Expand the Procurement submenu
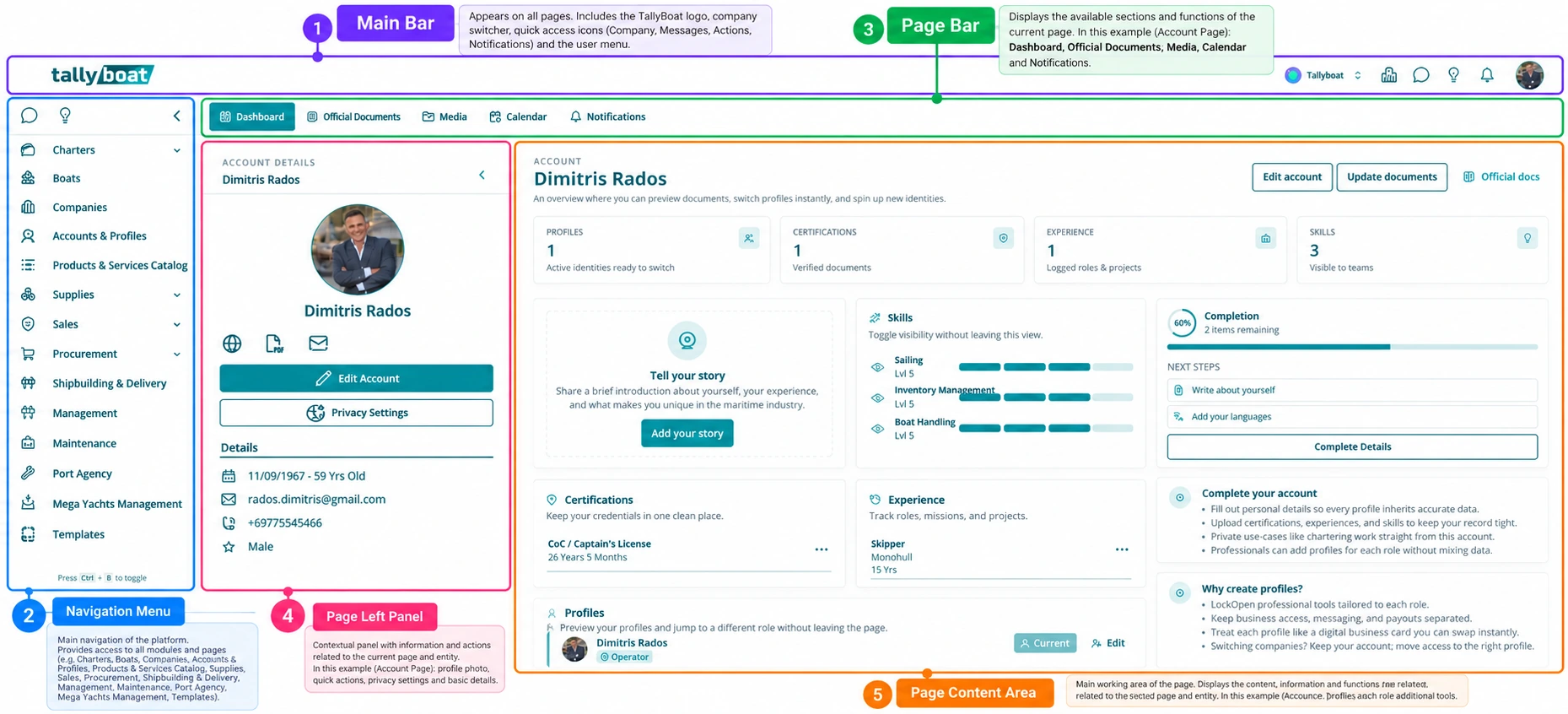The width and height of the screenshot is (1568, 714). point(177,354)
